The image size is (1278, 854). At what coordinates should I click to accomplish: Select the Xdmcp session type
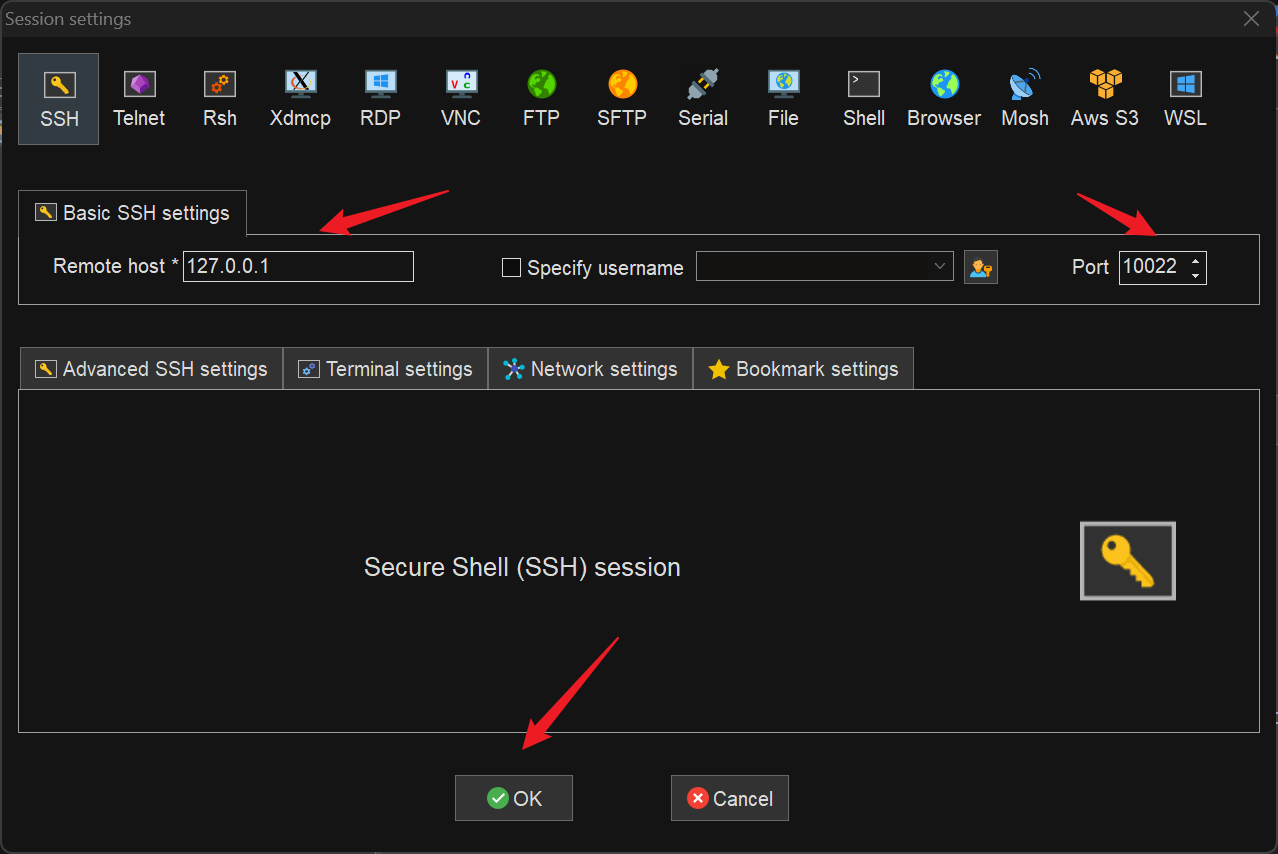coord(300,99)
